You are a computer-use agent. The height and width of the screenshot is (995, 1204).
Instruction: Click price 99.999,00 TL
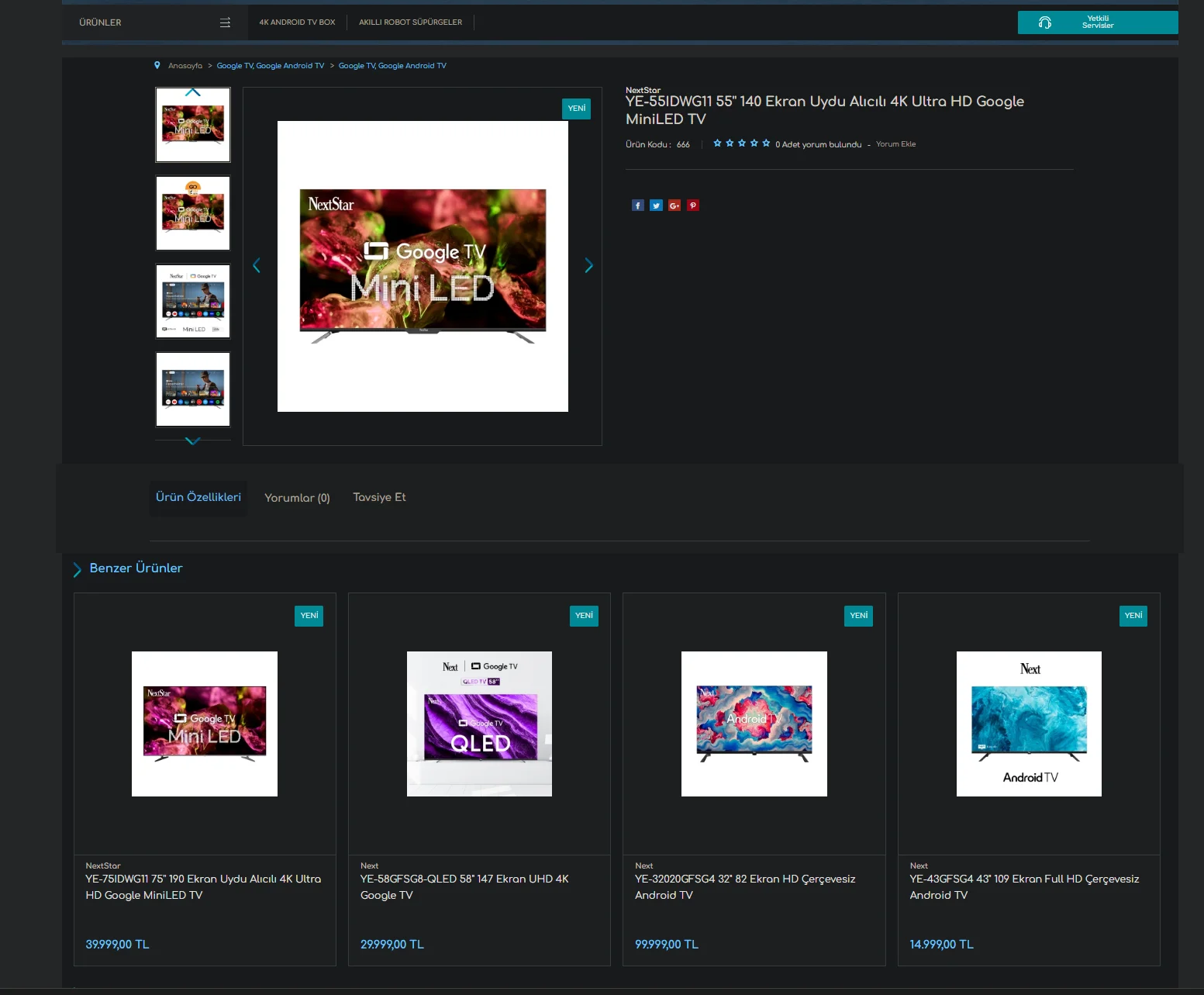tap(667, 945)
